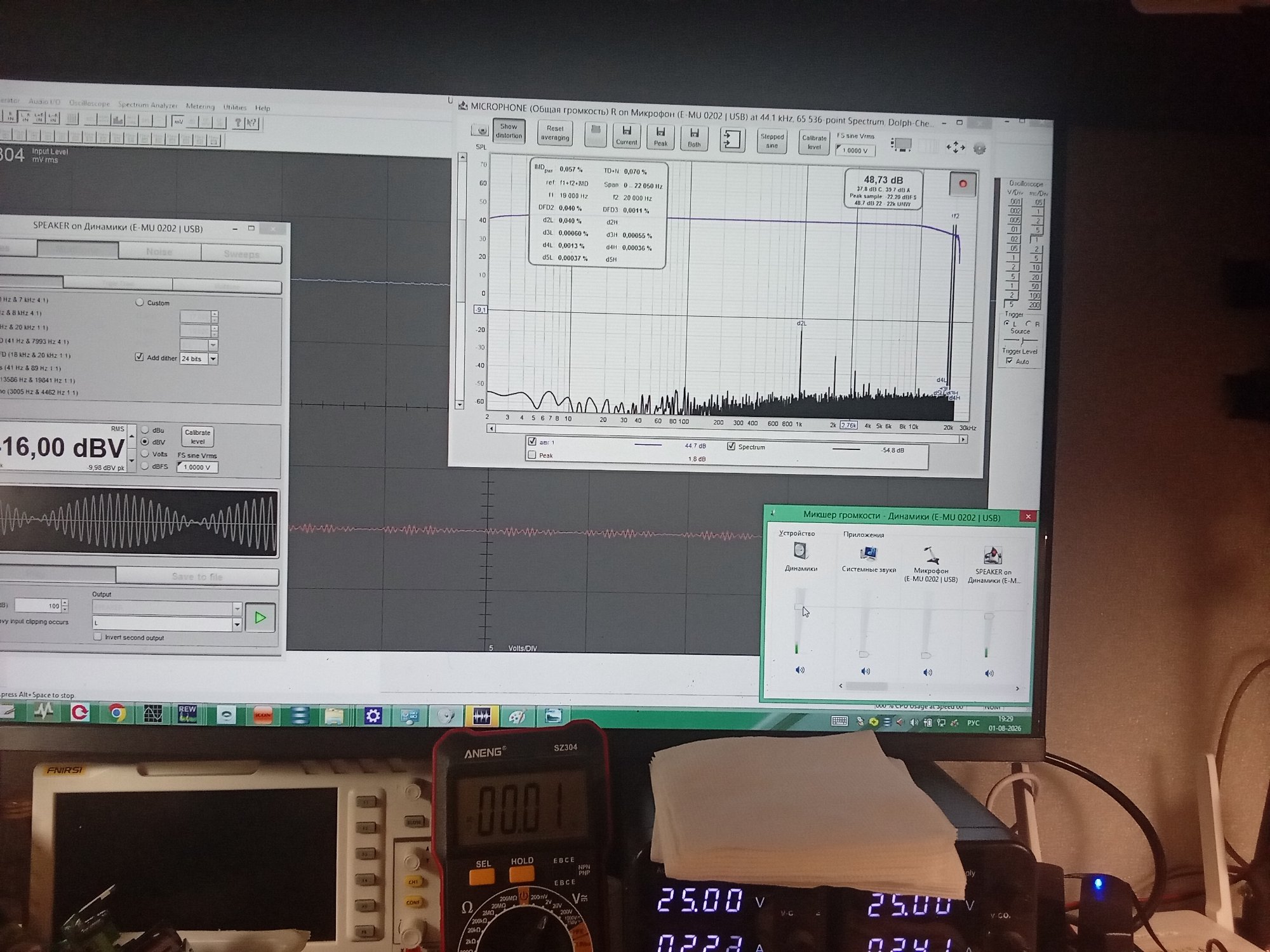Click the Save to file button
This screenshot has height=952, width=1270.
click(197, 576)
